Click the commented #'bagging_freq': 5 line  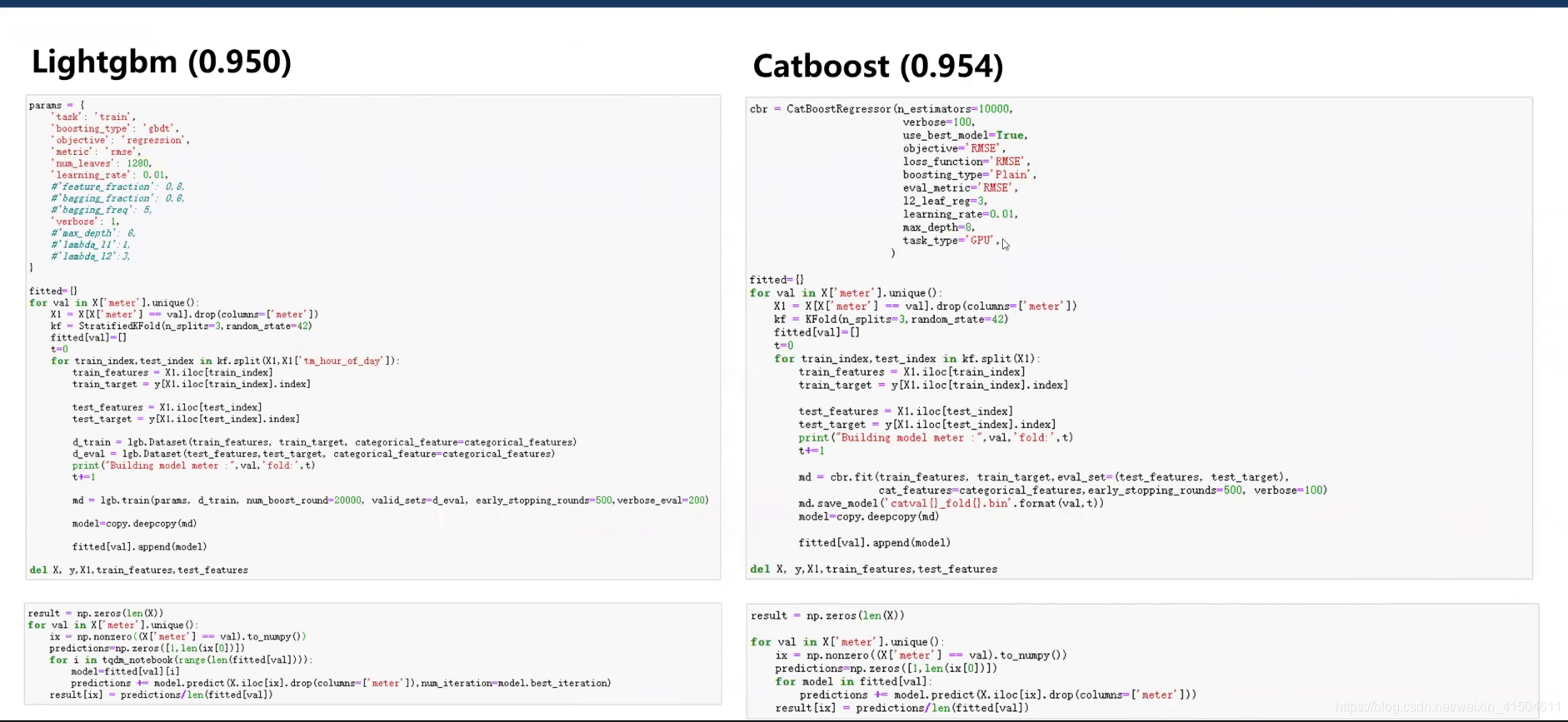tap(102, 211)
